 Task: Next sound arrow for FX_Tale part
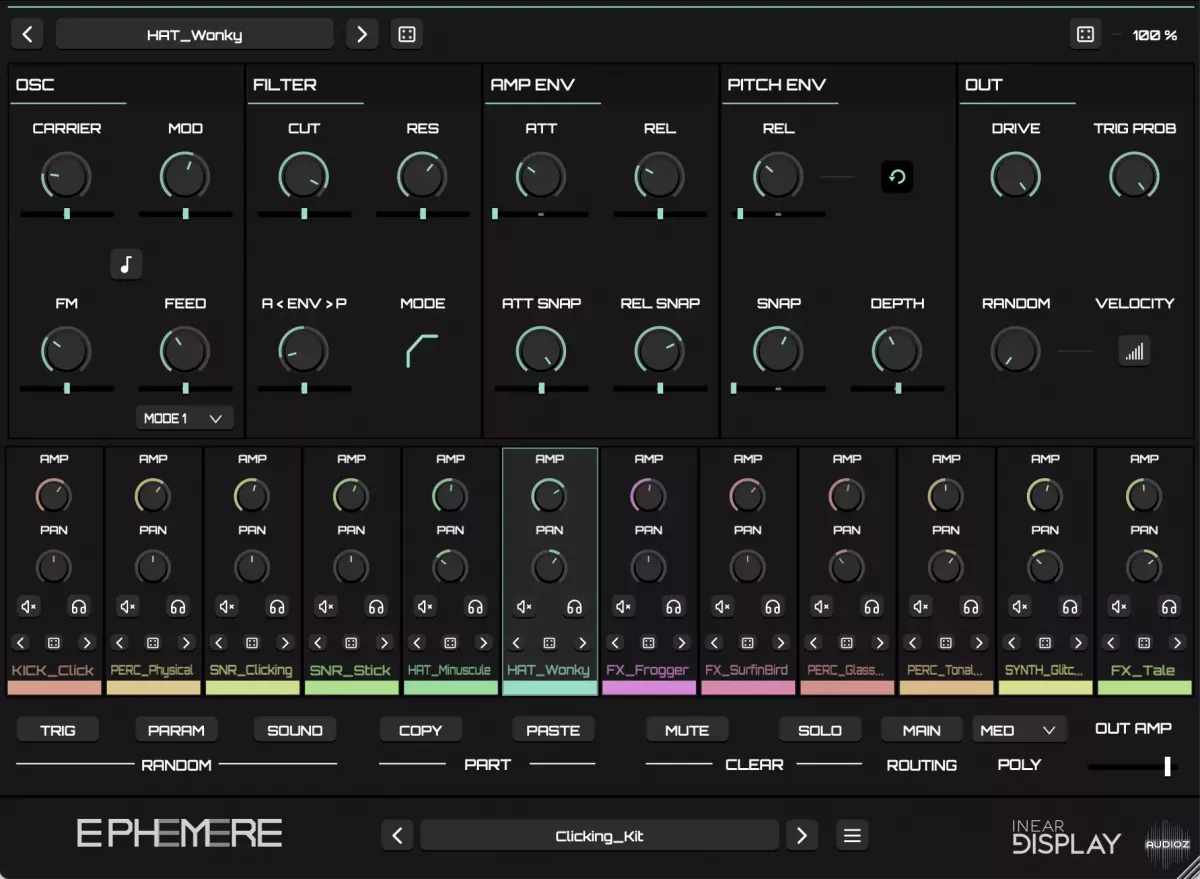click(1177, 643)
